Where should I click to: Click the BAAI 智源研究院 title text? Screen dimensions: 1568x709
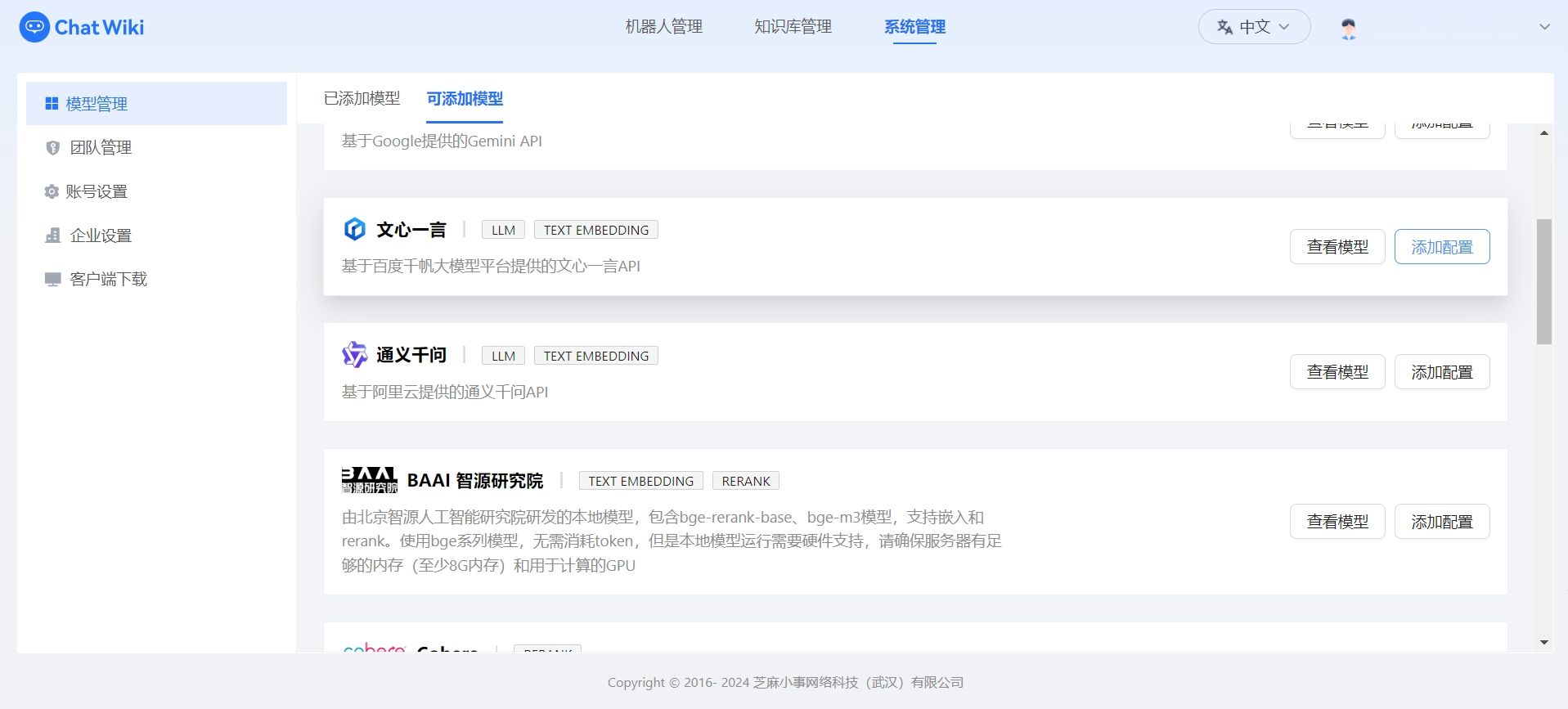point(475,481)
